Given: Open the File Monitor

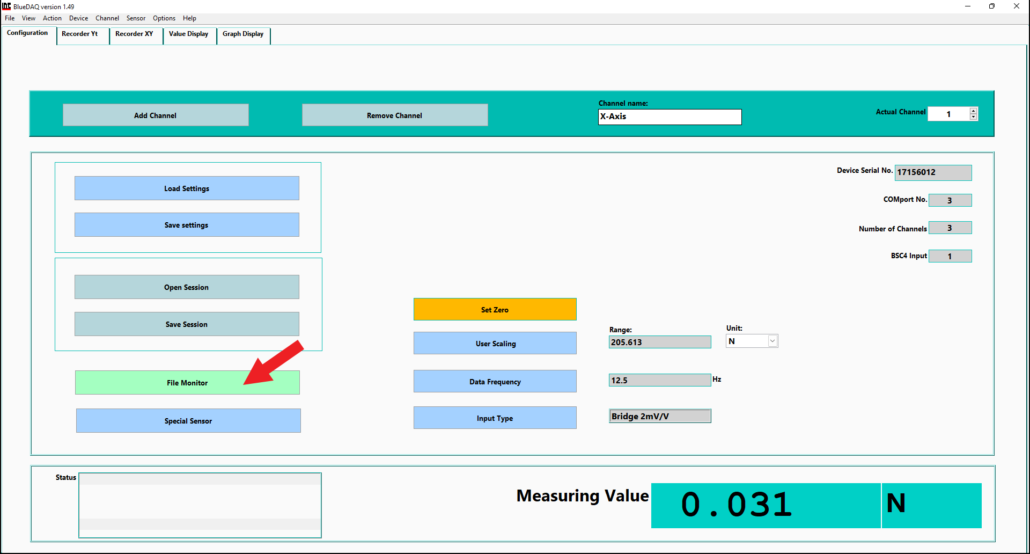Looking at the screenshot, I should click(186, 382).
